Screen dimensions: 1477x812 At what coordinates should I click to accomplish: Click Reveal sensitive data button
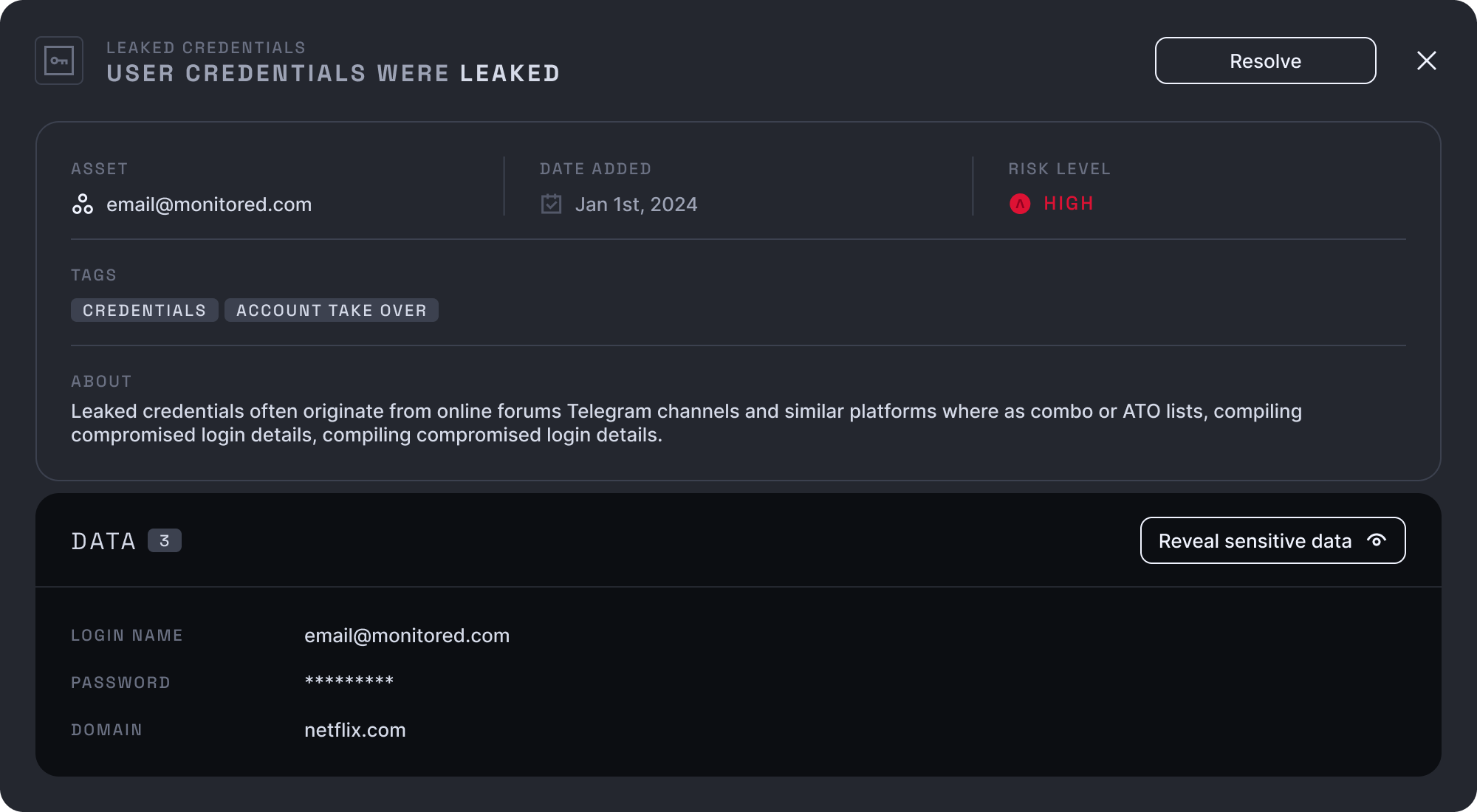1272,540
